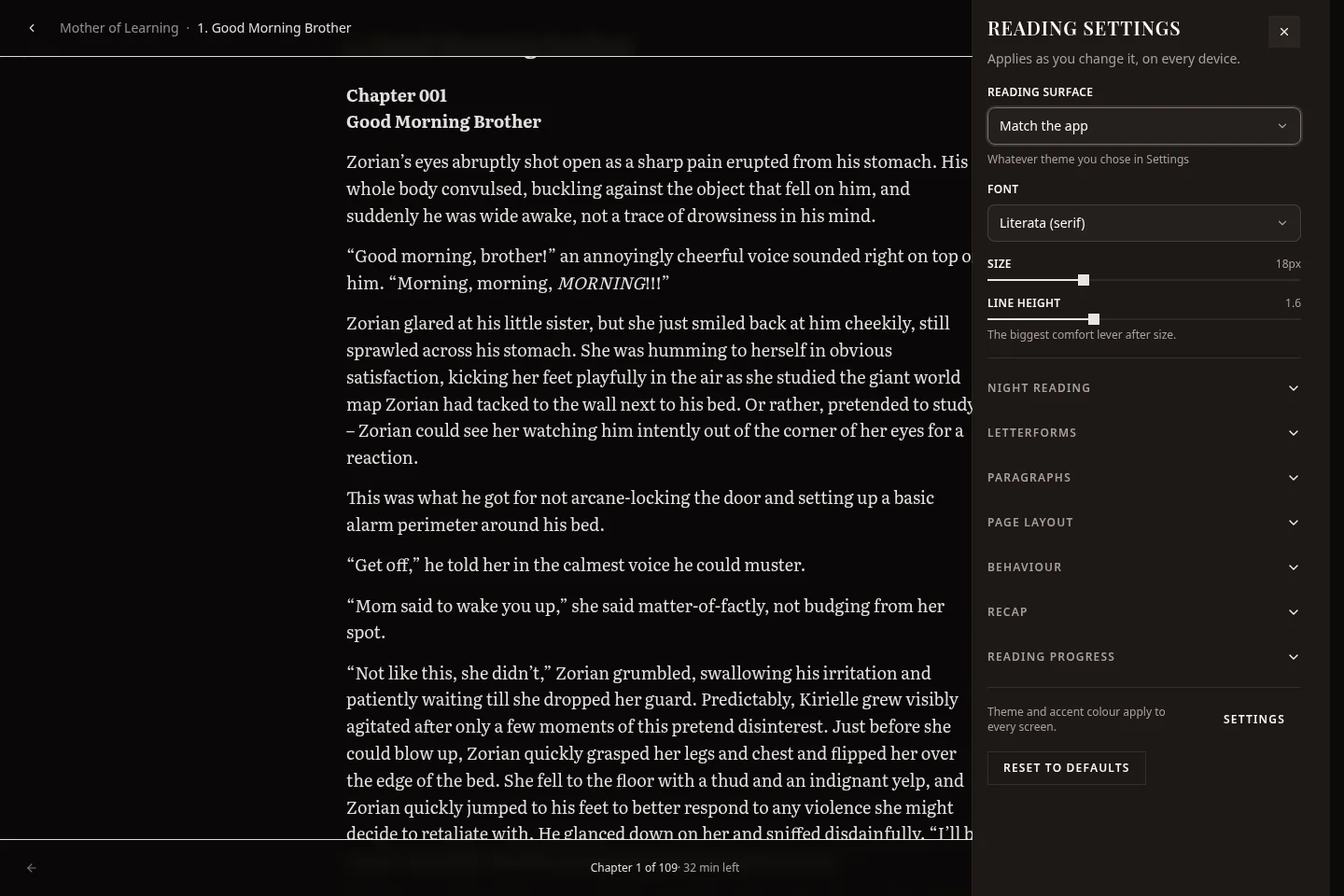Click the chapter title 1. Good Morning Brother
The image size is (1344, 896).
pos(274,28)
